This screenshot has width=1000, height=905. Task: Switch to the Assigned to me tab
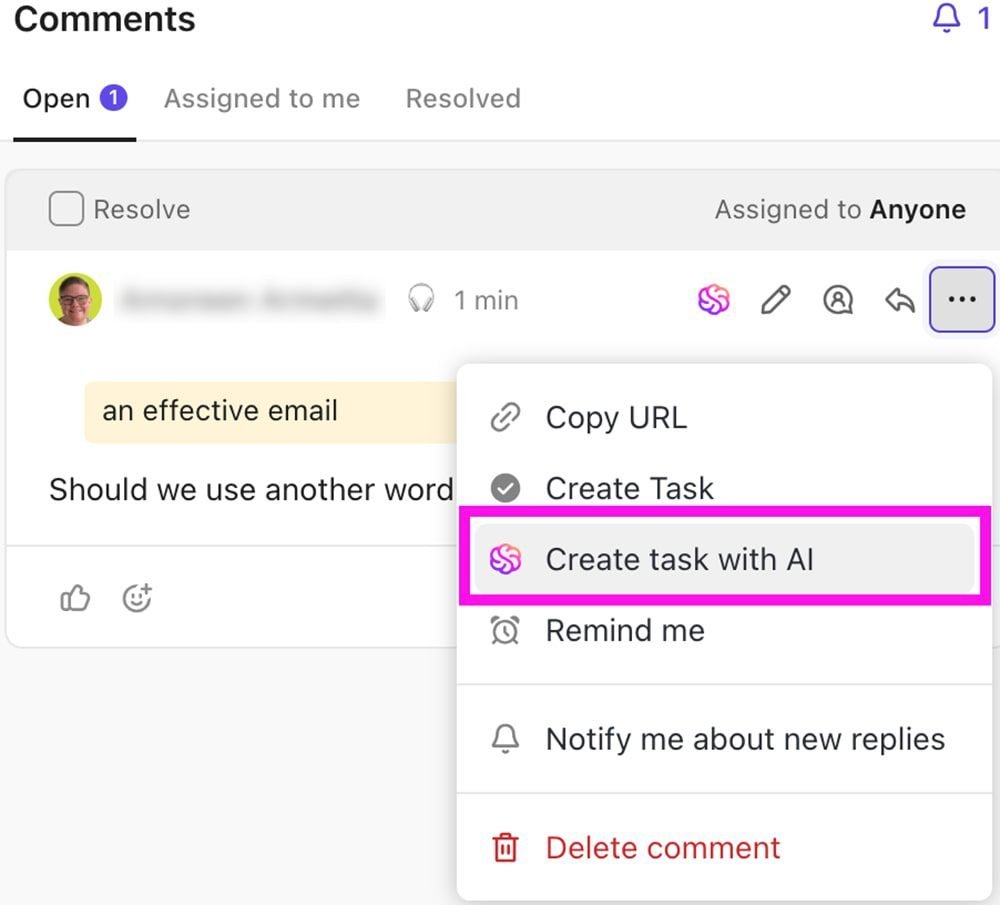pos(262,99)
